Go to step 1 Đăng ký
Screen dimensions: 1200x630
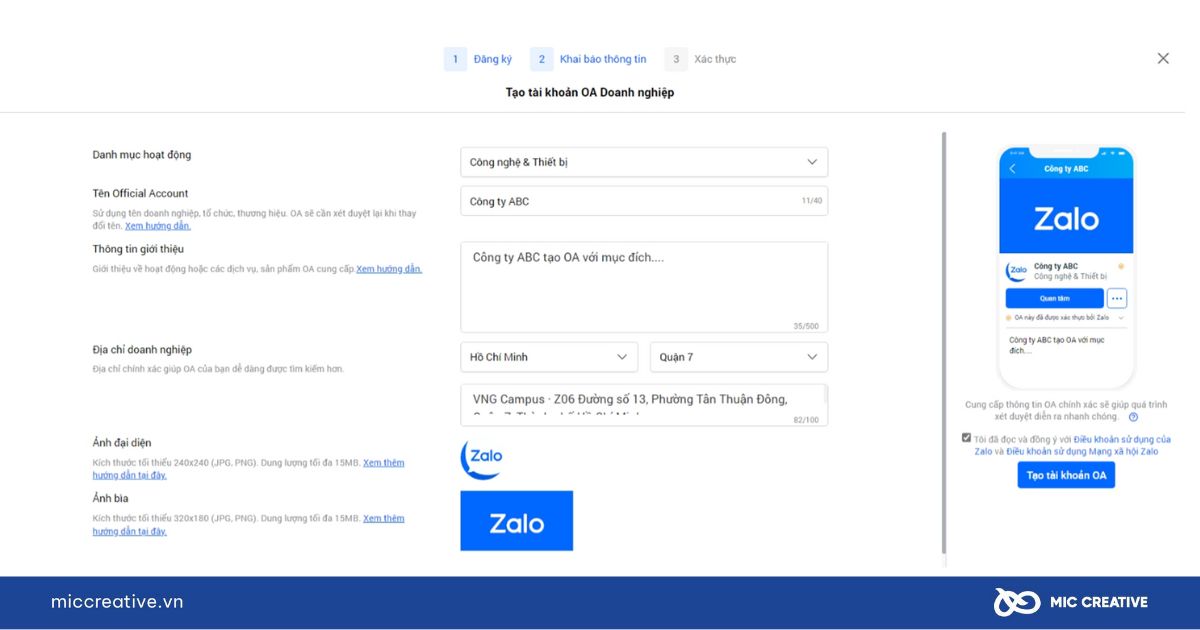click(x=478, y=59)
